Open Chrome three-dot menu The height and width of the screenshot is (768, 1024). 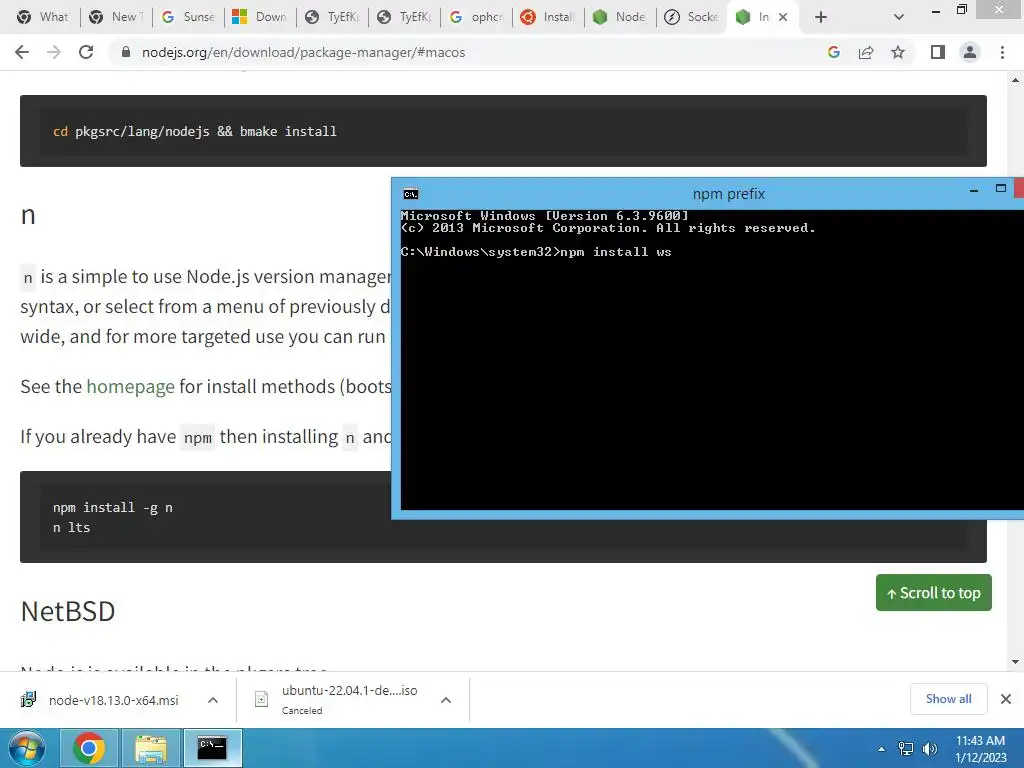[x=1002, y=52]
